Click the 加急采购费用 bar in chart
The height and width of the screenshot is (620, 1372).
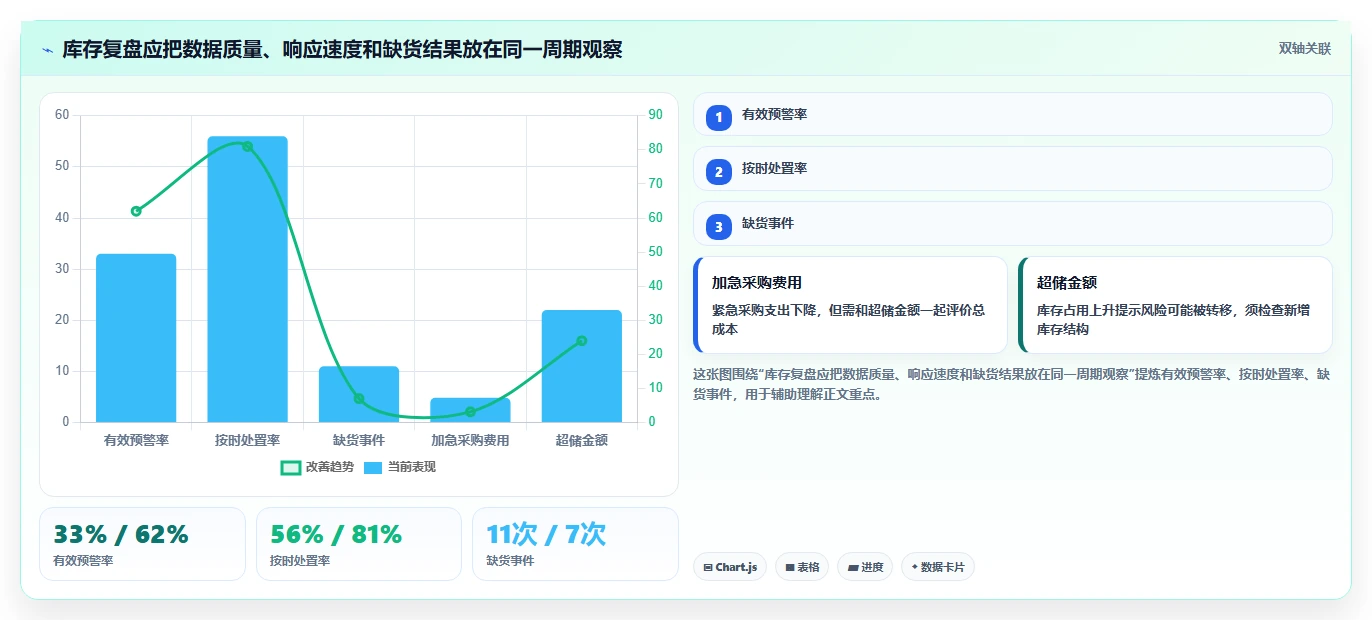coord(470,410)
